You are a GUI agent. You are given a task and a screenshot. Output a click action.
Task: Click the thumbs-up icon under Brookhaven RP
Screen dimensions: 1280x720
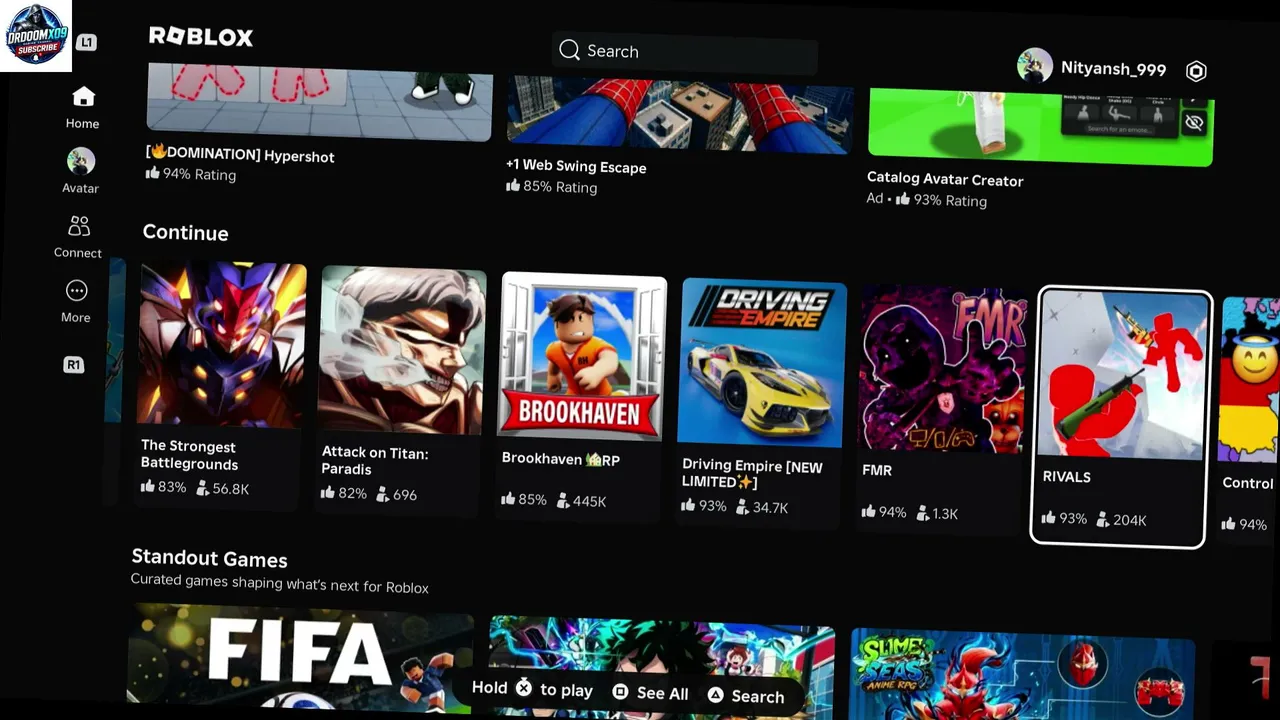508,499
